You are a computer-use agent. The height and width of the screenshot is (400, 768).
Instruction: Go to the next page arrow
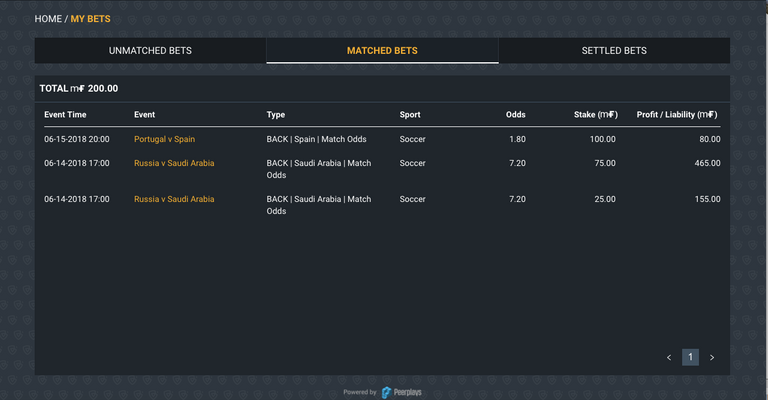pos(712,357)
